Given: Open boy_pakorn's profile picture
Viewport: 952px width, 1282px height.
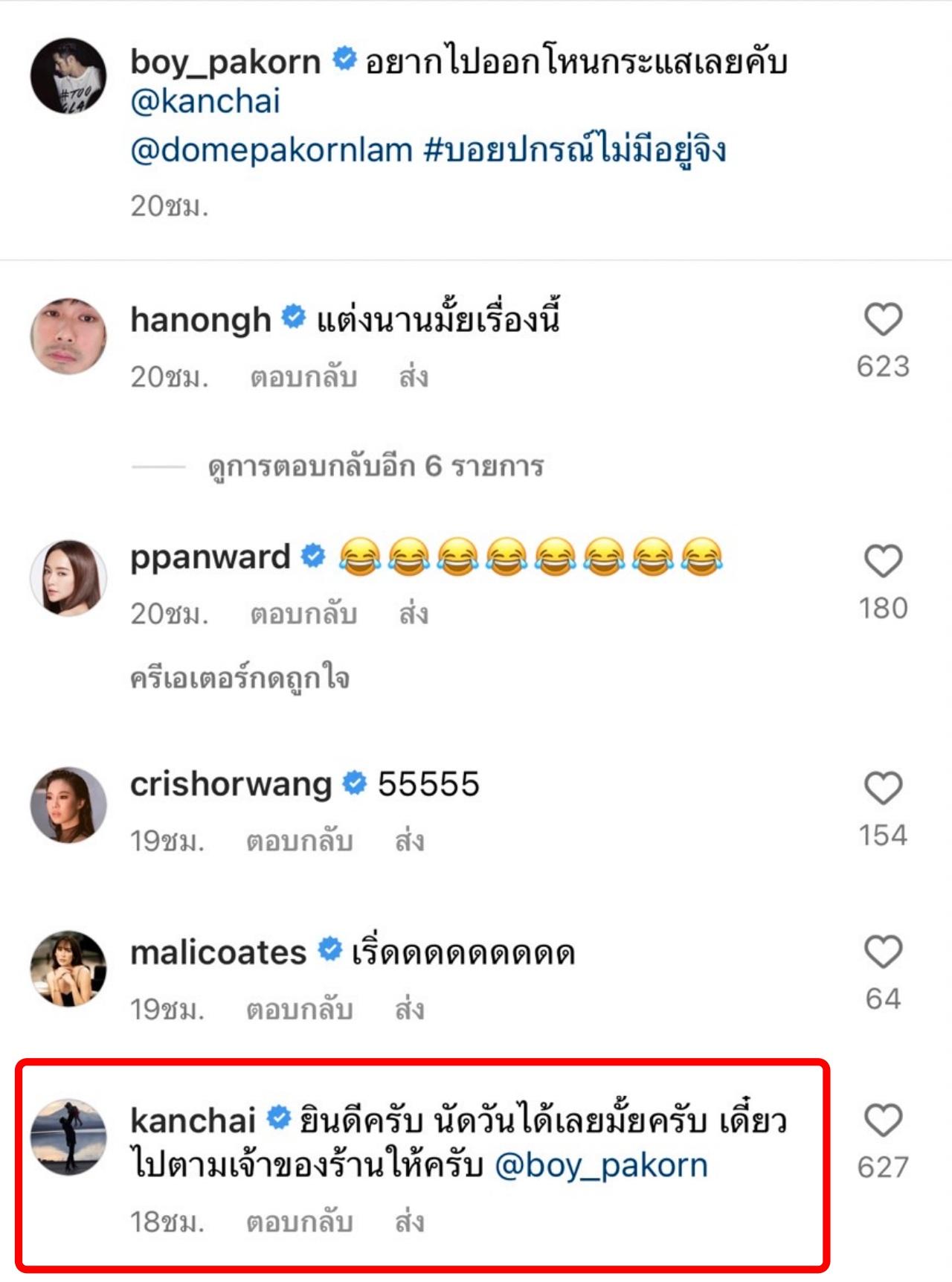Looking at the screenshot, I should (x=68, y=76).
